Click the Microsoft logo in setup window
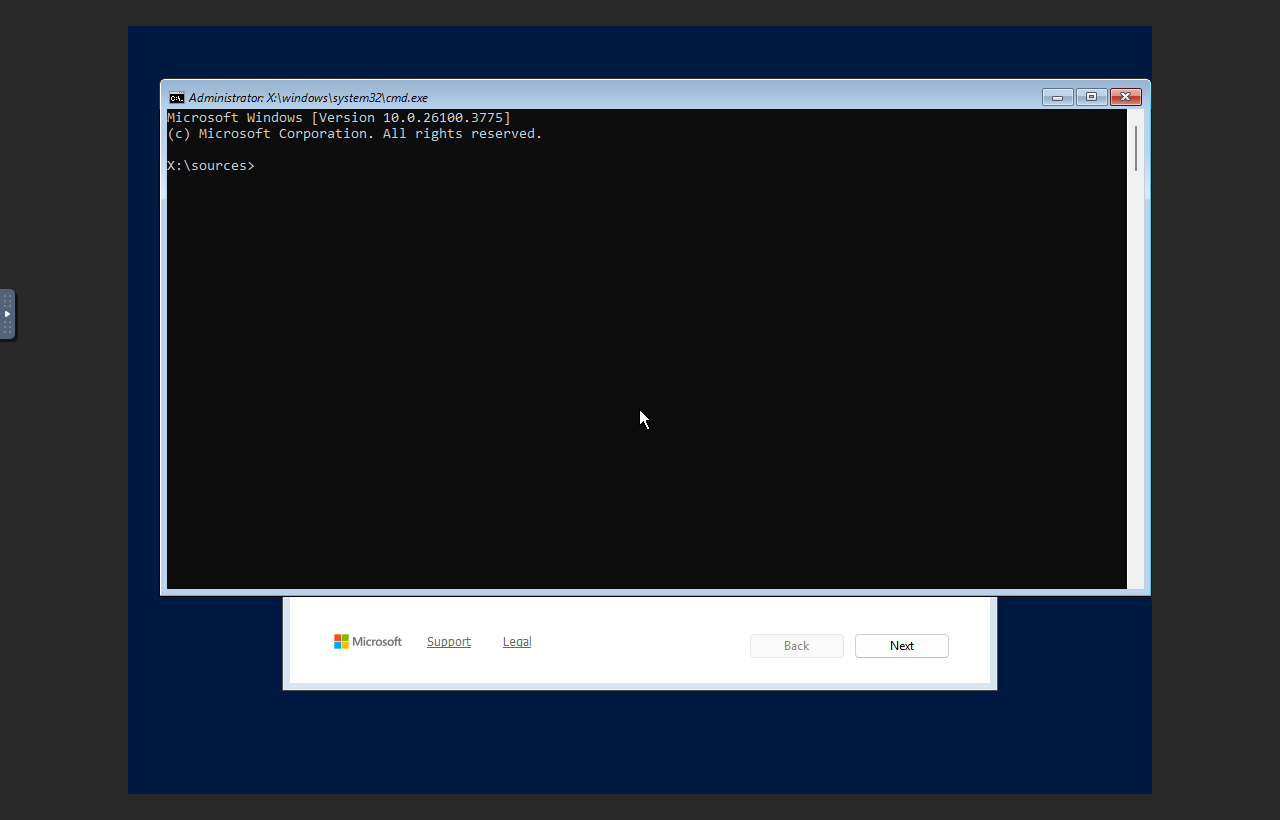The width and height of the screenshot is (1280, 820). 368,642
